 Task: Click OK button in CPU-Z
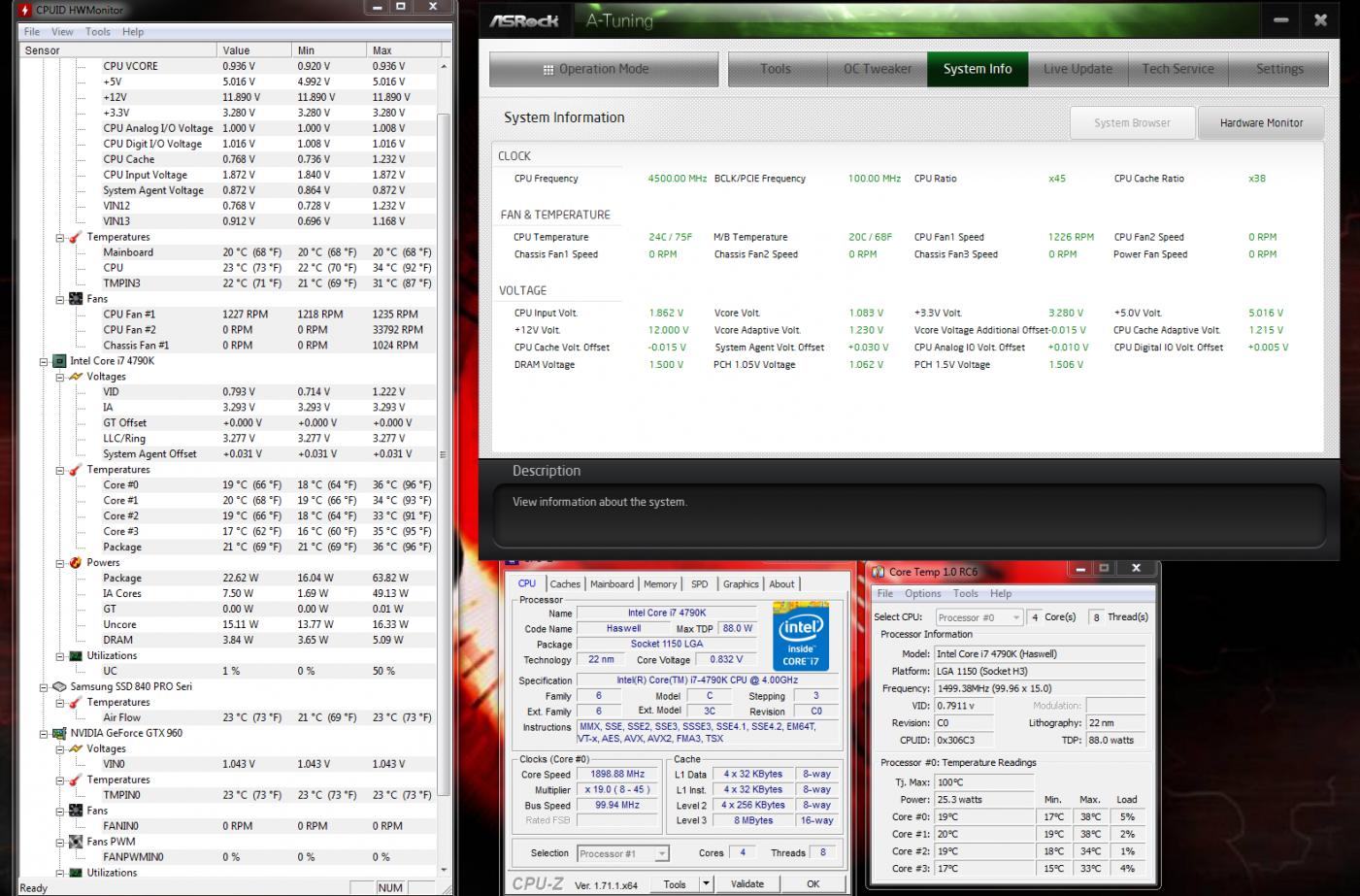813,884
